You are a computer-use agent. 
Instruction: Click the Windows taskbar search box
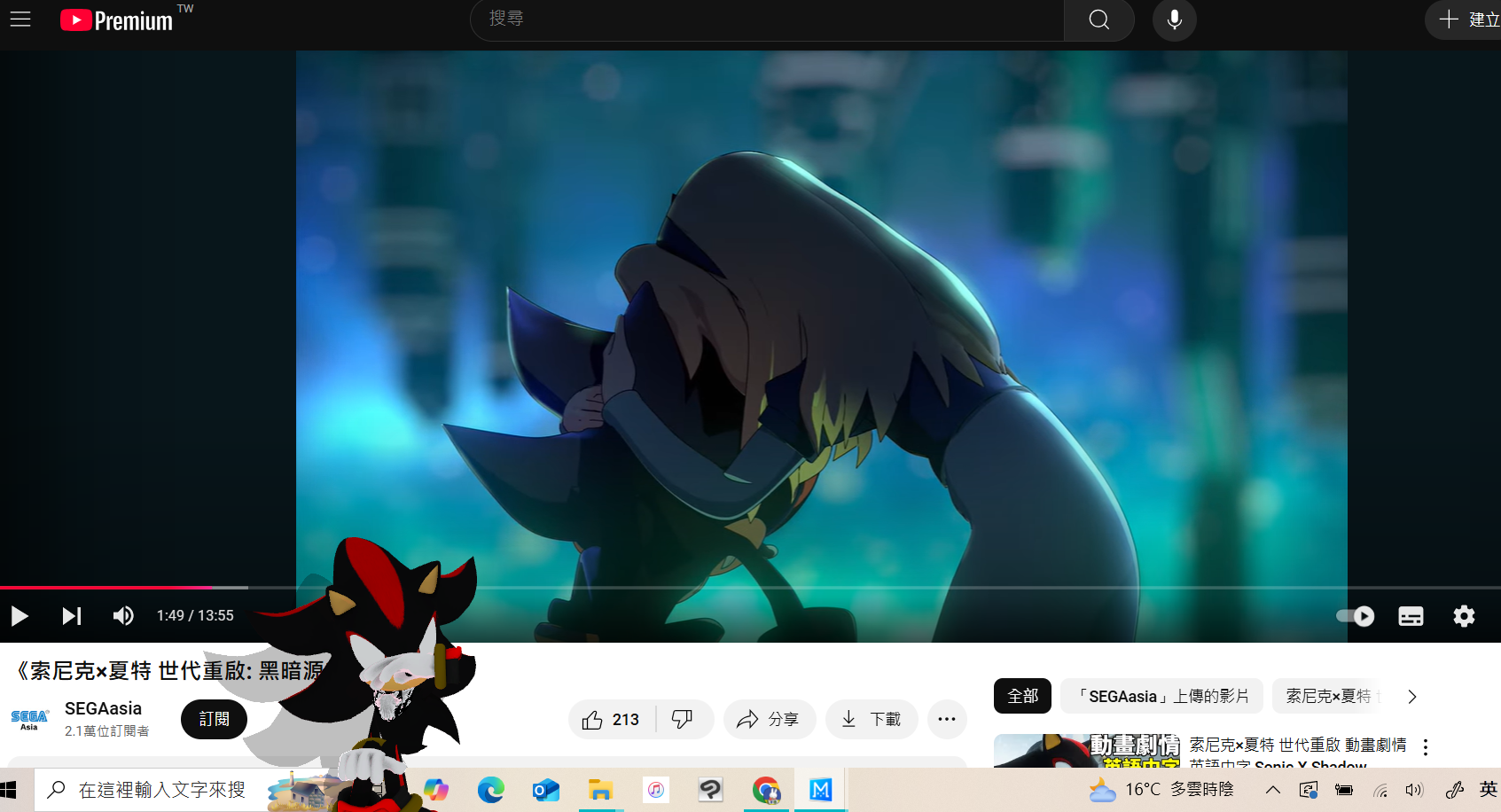(x=151, y=790)
